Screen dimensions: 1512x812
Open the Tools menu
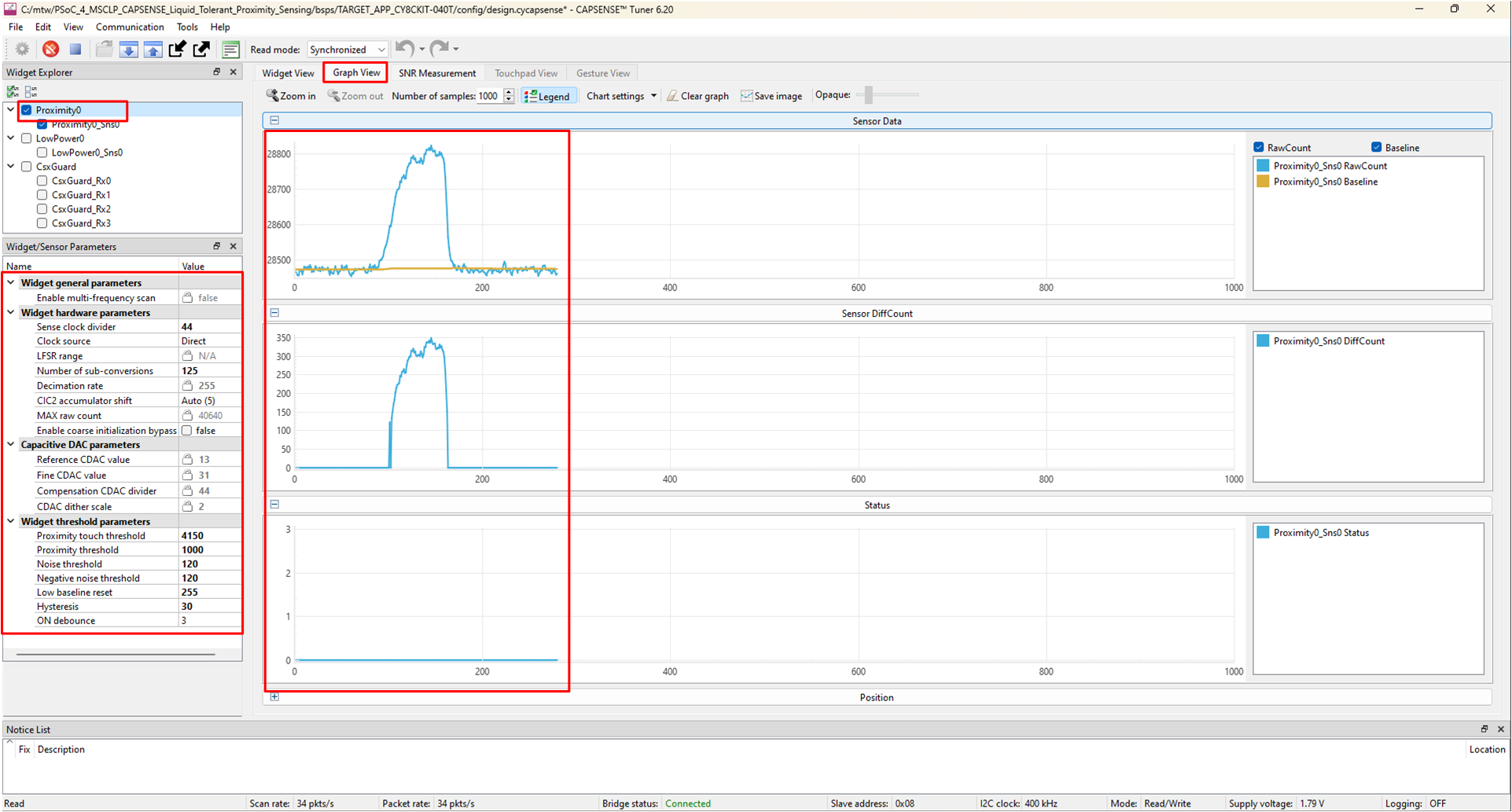[187, 27]
